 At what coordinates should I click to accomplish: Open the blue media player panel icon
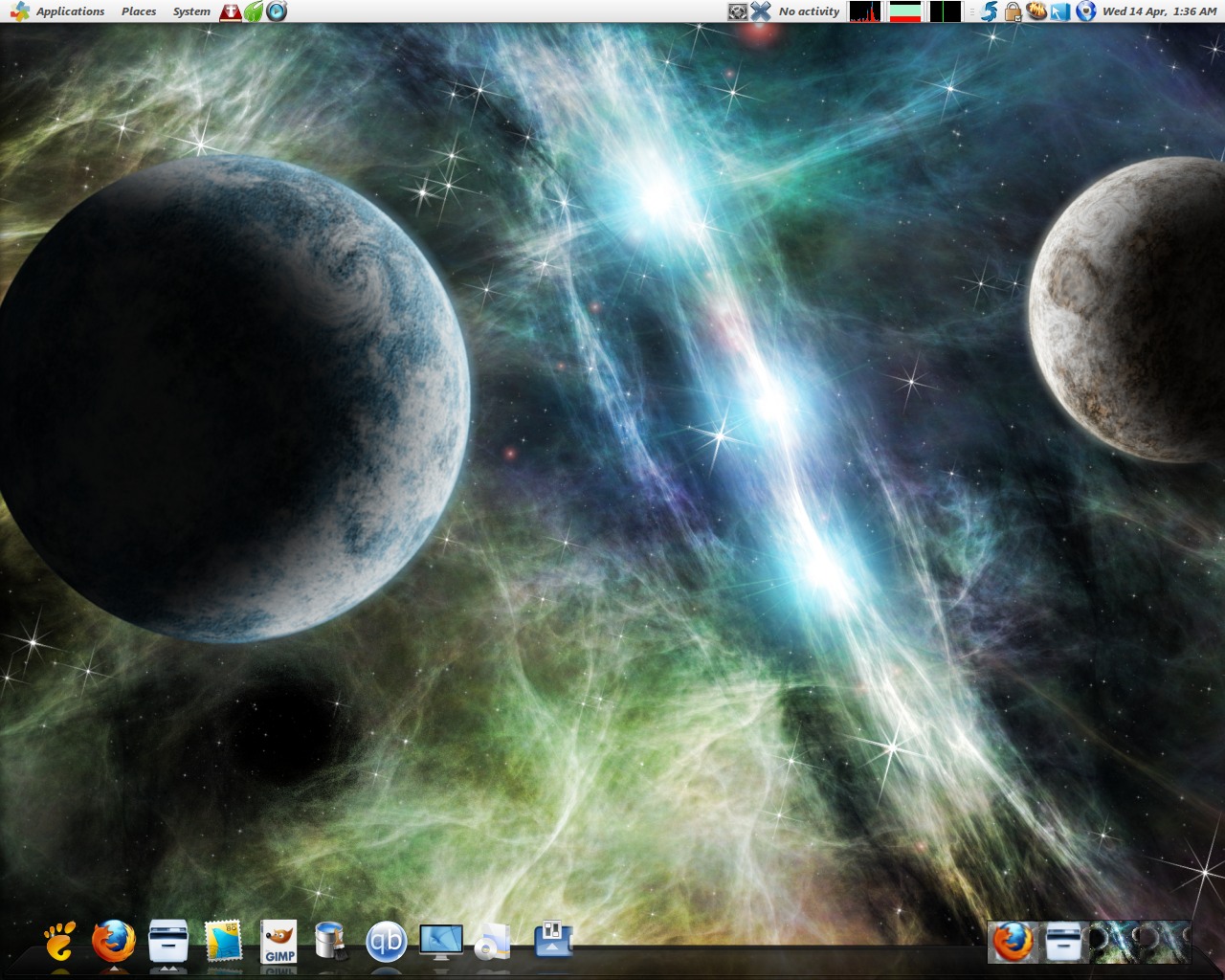click(277, 11)
